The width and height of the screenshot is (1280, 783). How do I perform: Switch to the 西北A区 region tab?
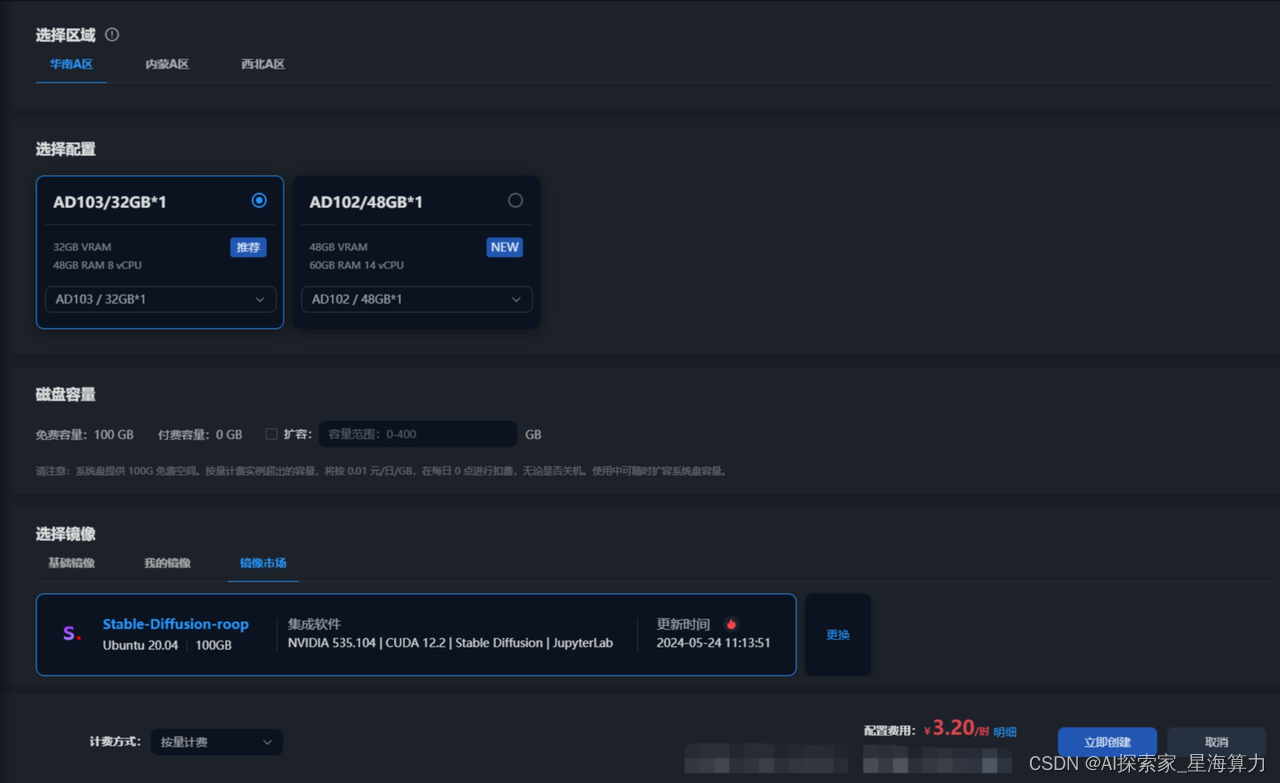pyautogui.click(x=263, y=64)
